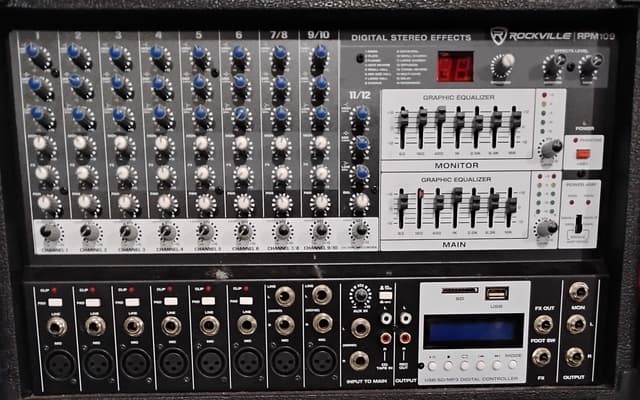
Task: Click the channel 6 MIC XLR input
Action: 249,362
